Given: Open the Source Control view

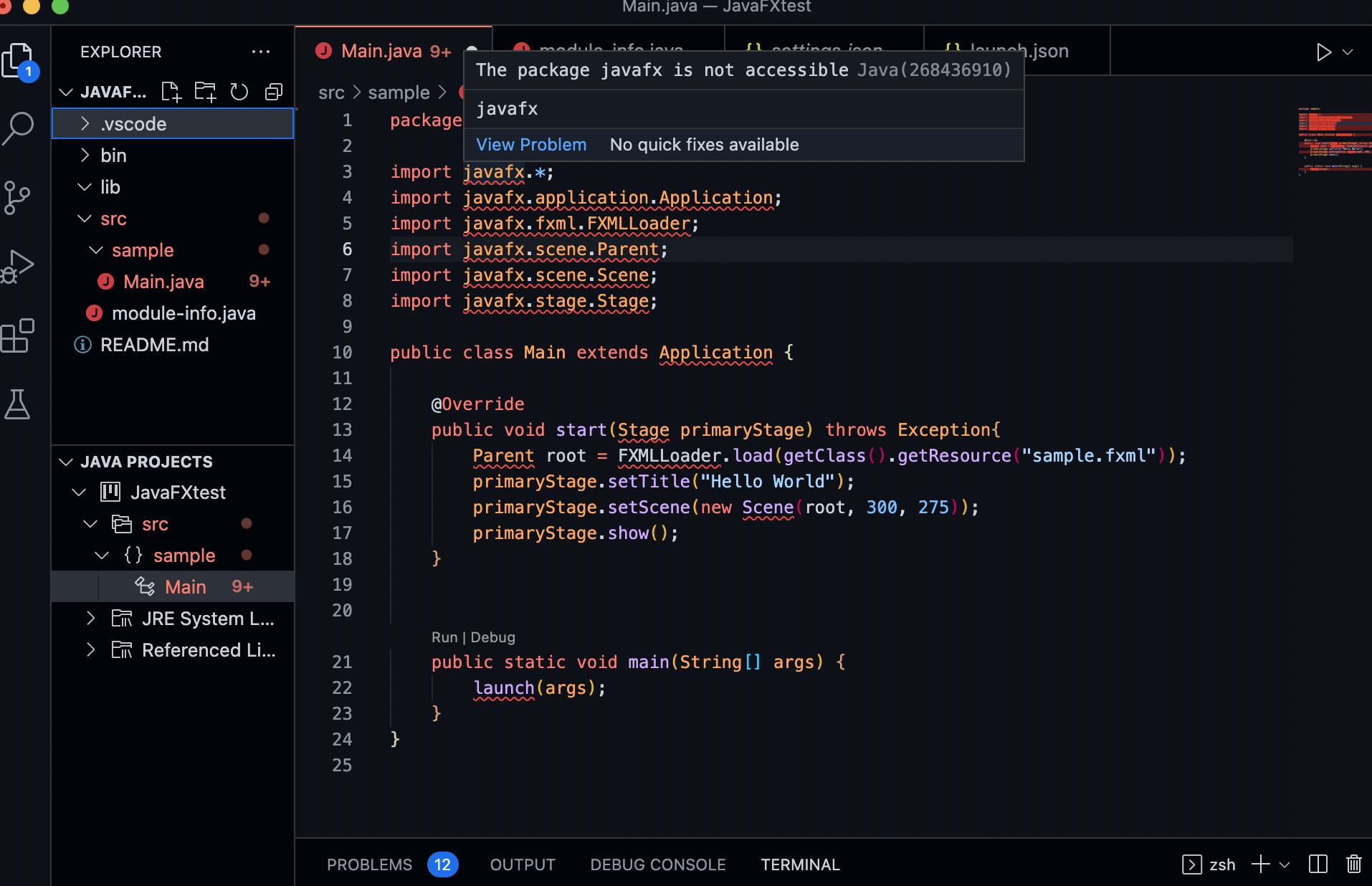Looking at the screenshot, I should 18,199.
